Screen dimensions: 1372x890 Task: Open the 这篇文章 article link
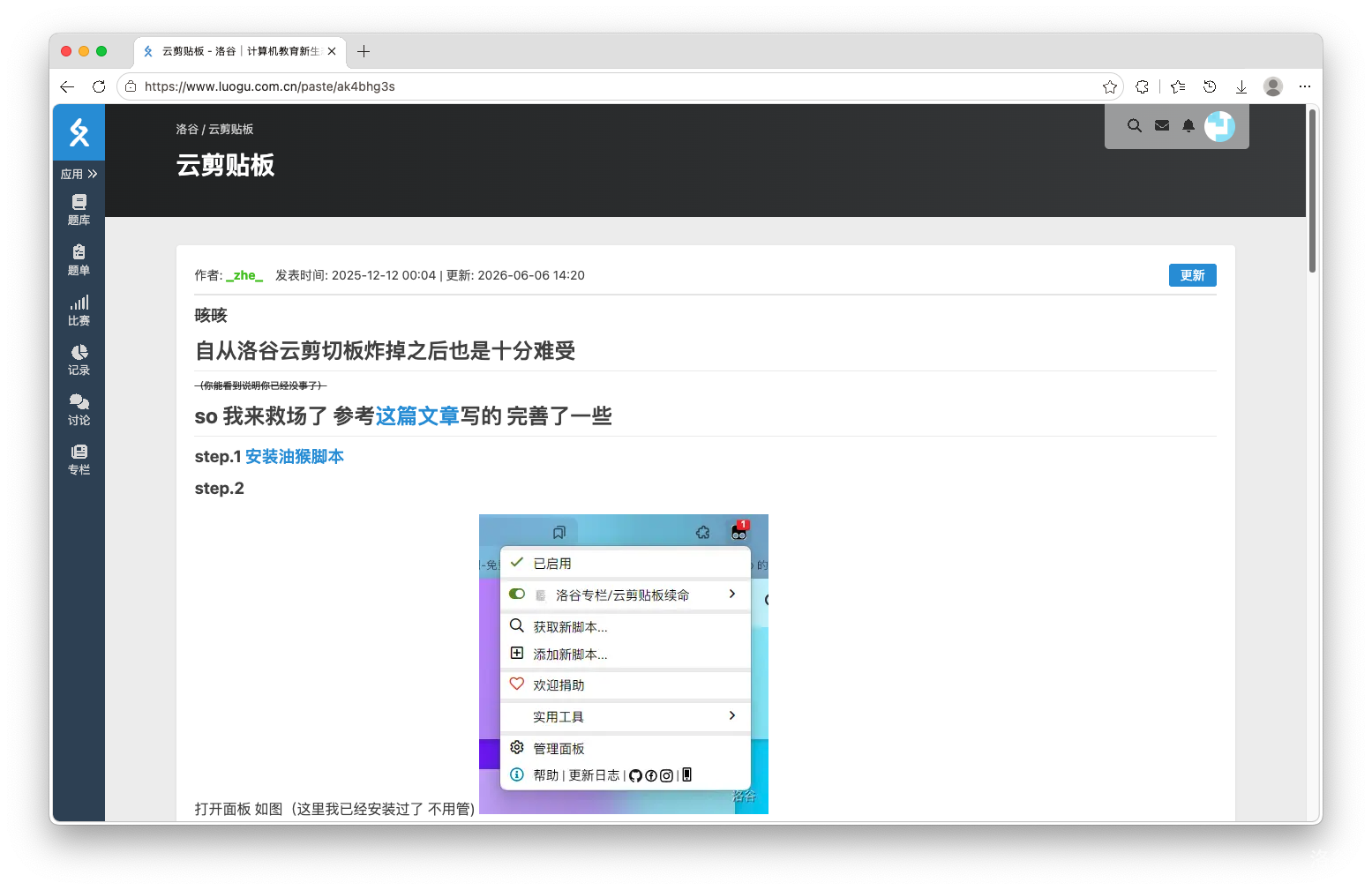(418, 415)
